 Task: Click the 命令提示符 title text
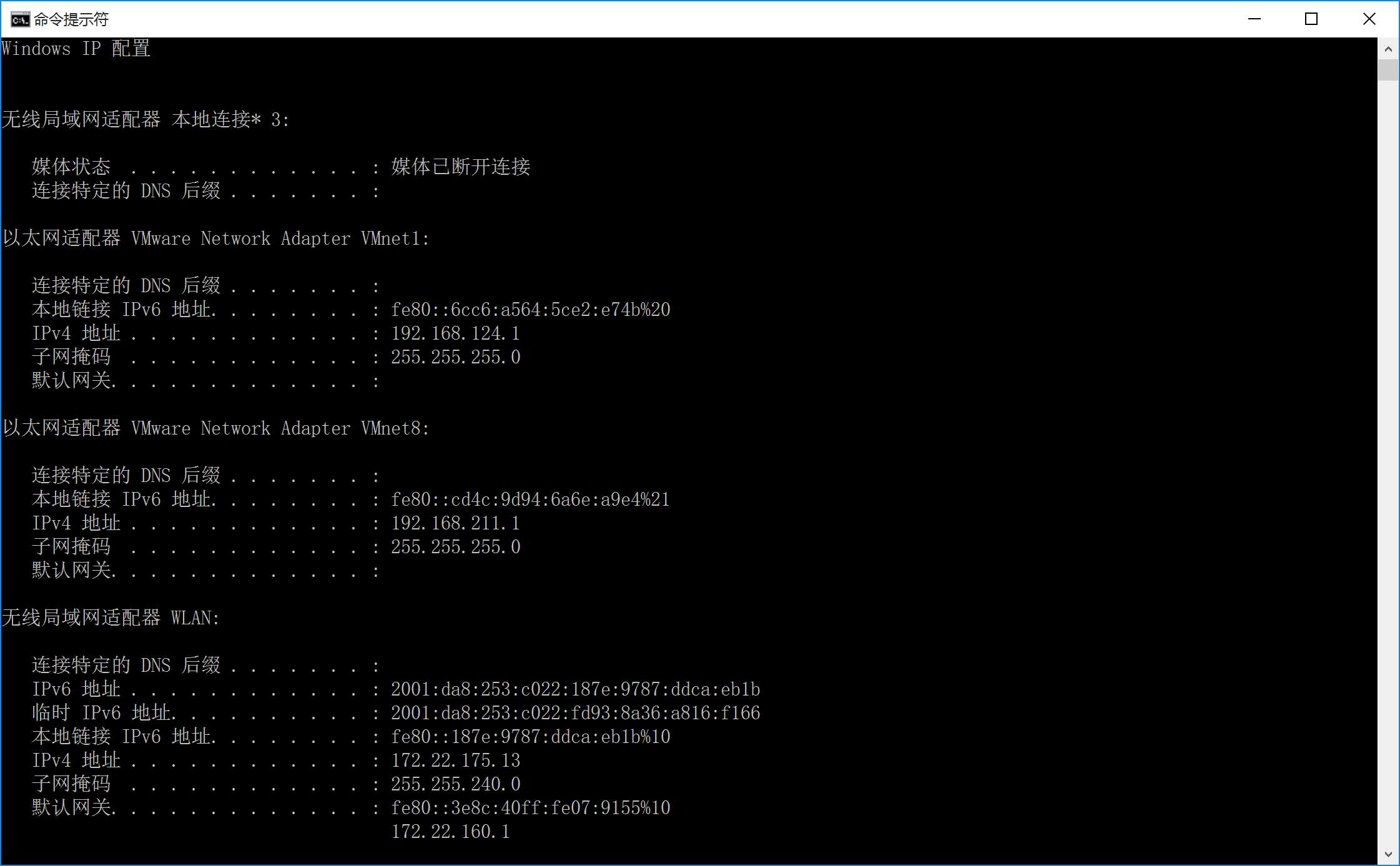(71, 20)
